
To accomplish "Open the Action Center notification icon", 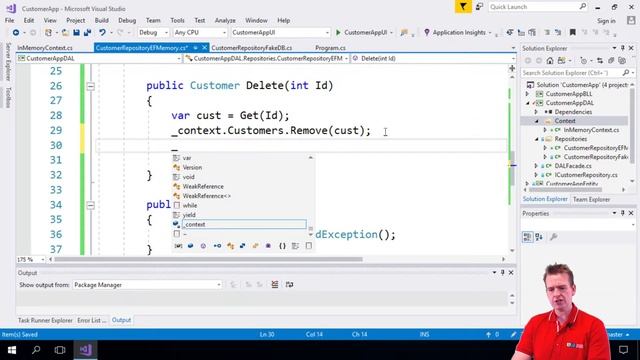I will (x=623, y=350).
